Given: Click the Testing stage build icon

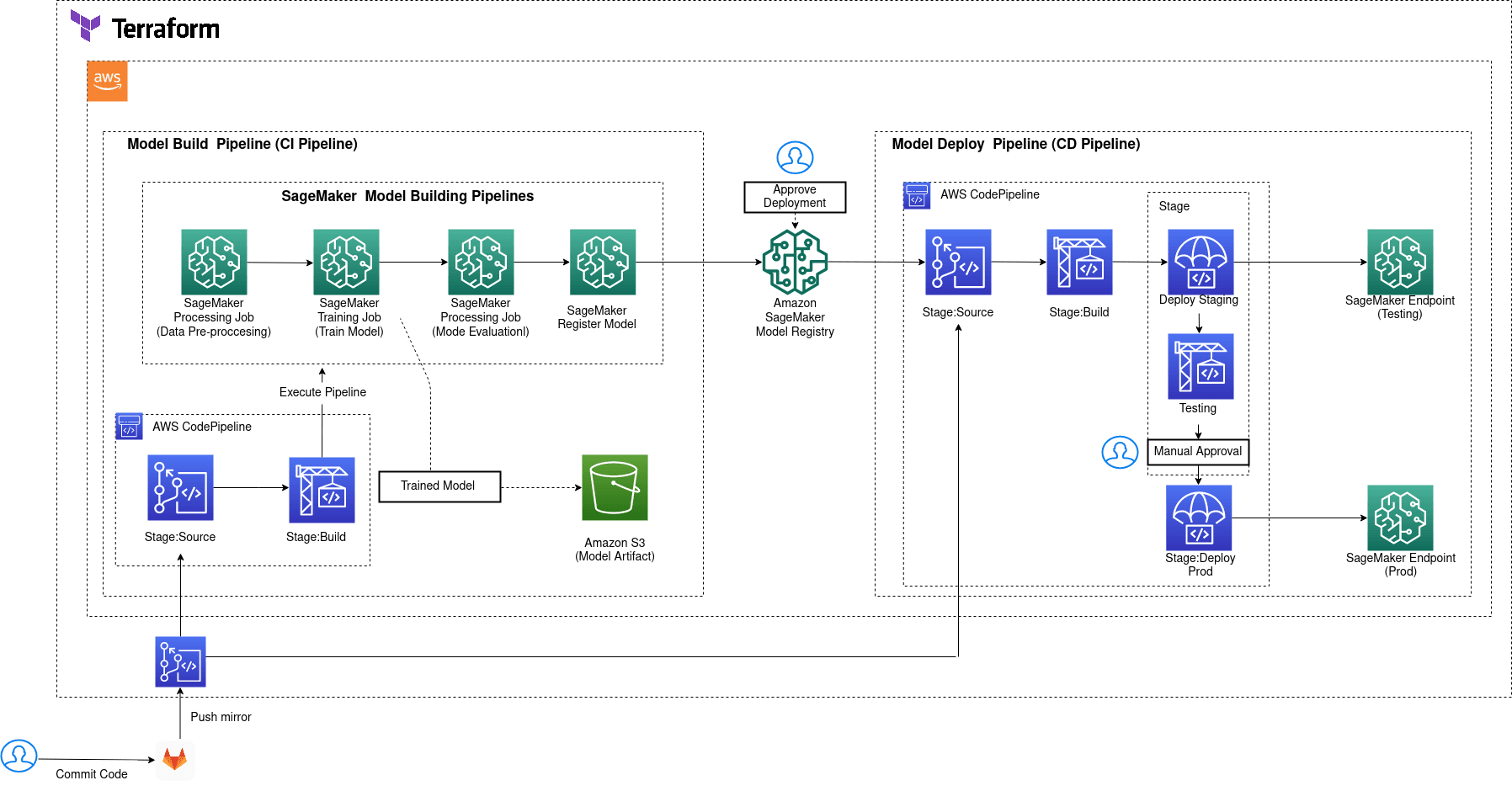Looking at the screenshot, I should pos(1200,366).
